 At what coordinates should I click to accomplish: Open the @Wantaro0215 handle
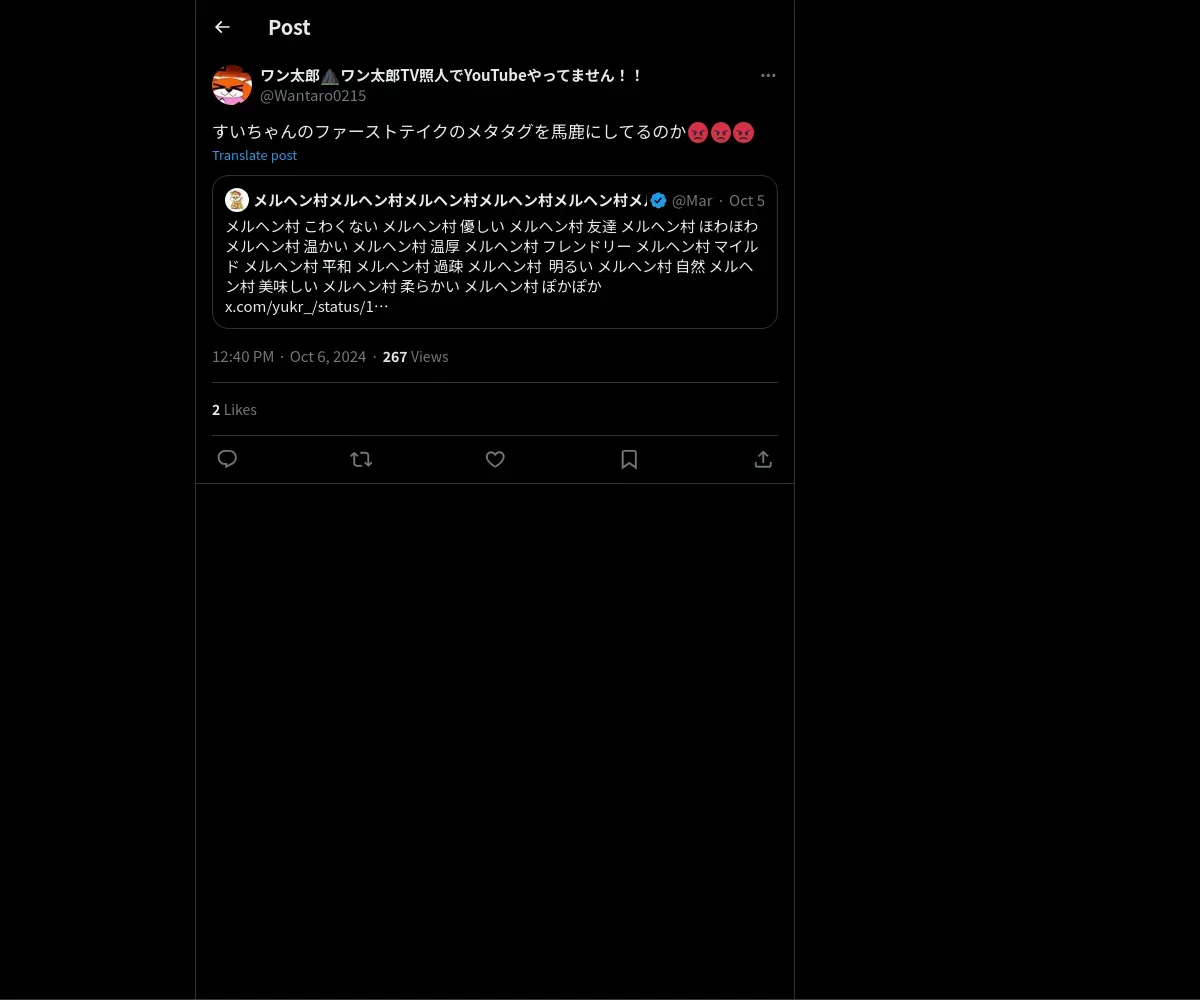(x=313, y=96)
